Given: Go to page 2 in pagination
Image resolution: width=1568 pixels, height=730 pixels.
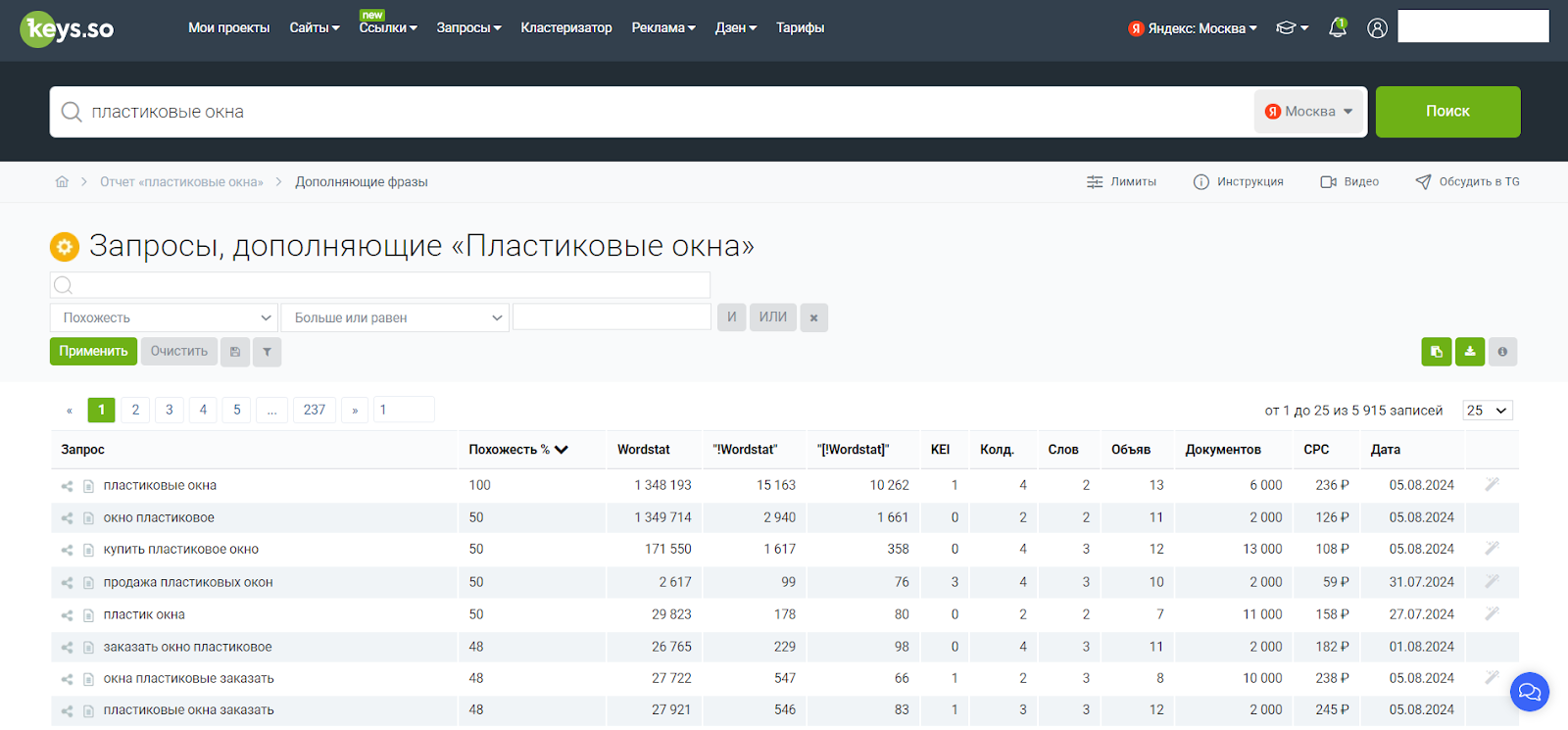Looking at the screenshot, I should click(135, 410).
